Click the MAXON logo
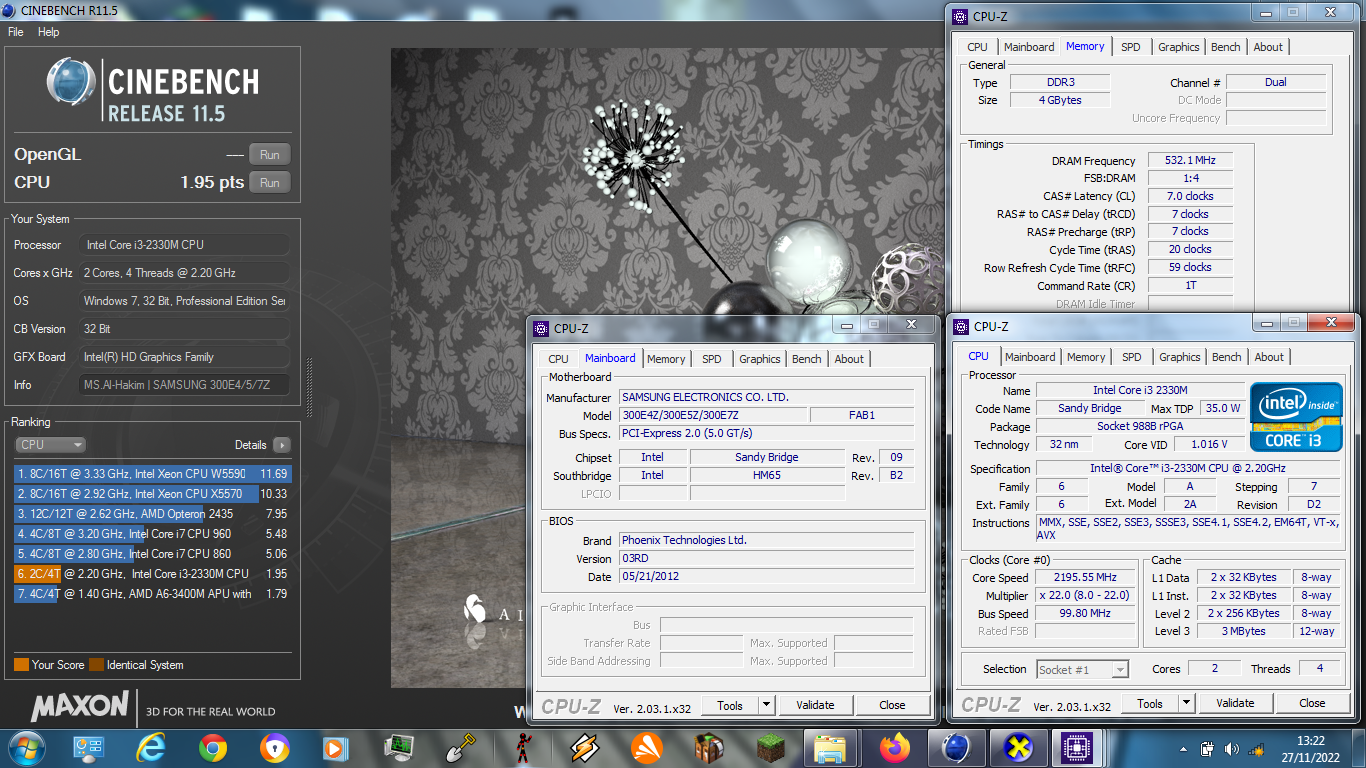This screenshot has width=1366, height=768. pos(79,707)
